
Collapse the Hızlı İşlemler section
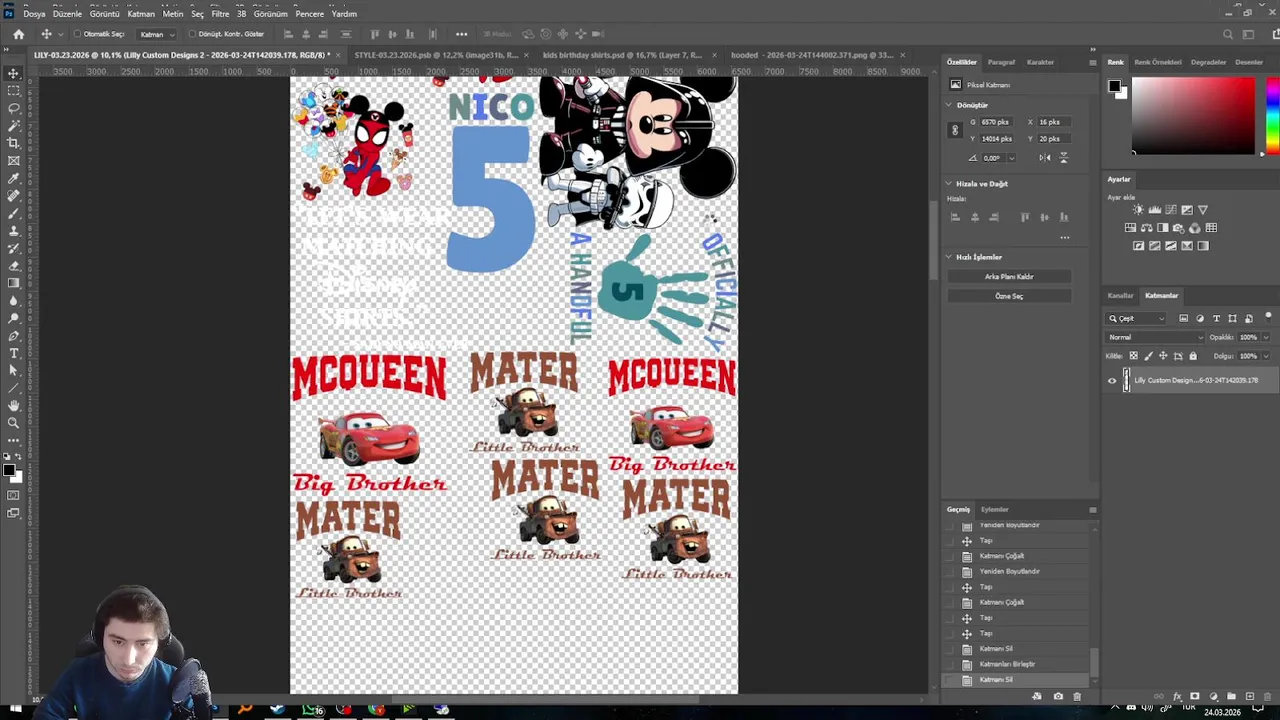[x=949, y=257]
